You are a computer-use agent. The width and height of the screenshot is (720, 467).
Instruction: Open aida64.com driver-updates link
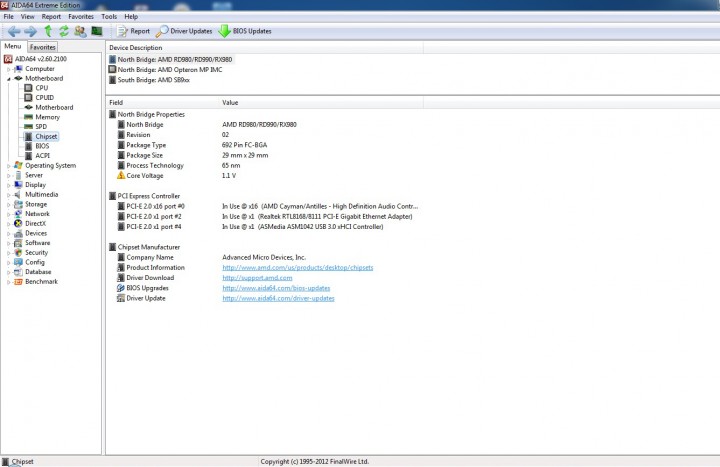[278, 298]
